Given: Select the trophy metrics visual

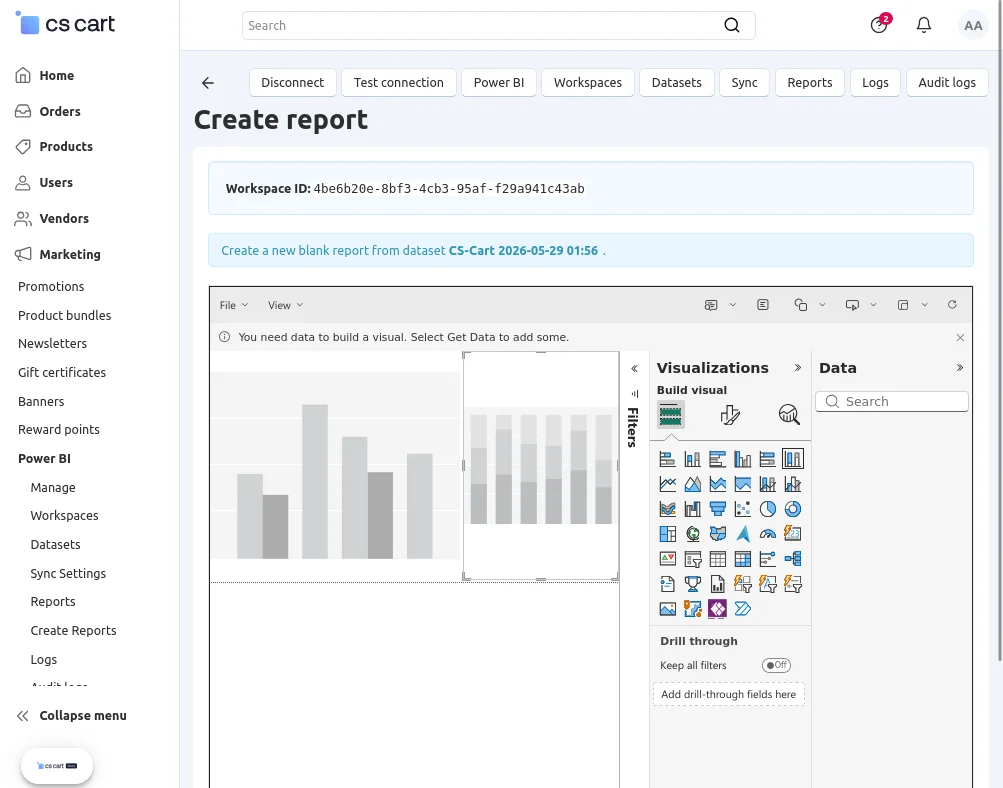Looking at the screenshot, I should point(692,583).
